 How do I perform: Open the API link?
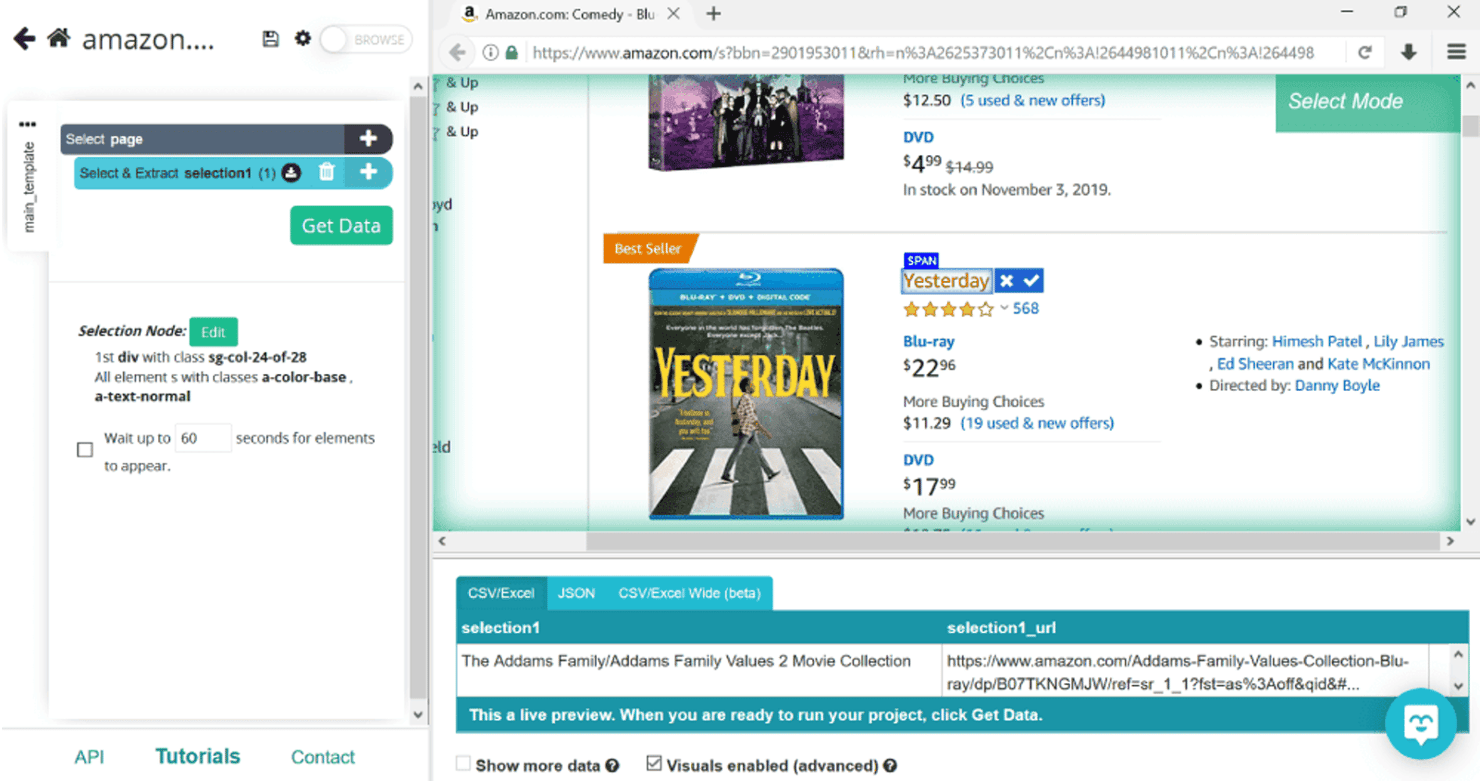point(89,757)
